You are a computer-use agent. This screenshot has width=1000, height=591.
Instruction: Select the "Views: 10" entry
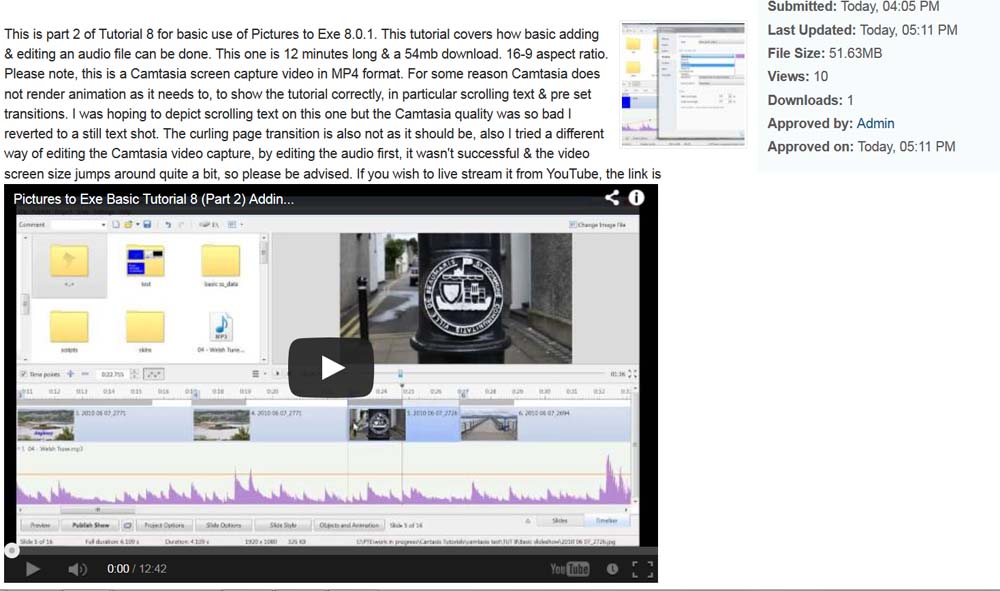tap(797, 77)
